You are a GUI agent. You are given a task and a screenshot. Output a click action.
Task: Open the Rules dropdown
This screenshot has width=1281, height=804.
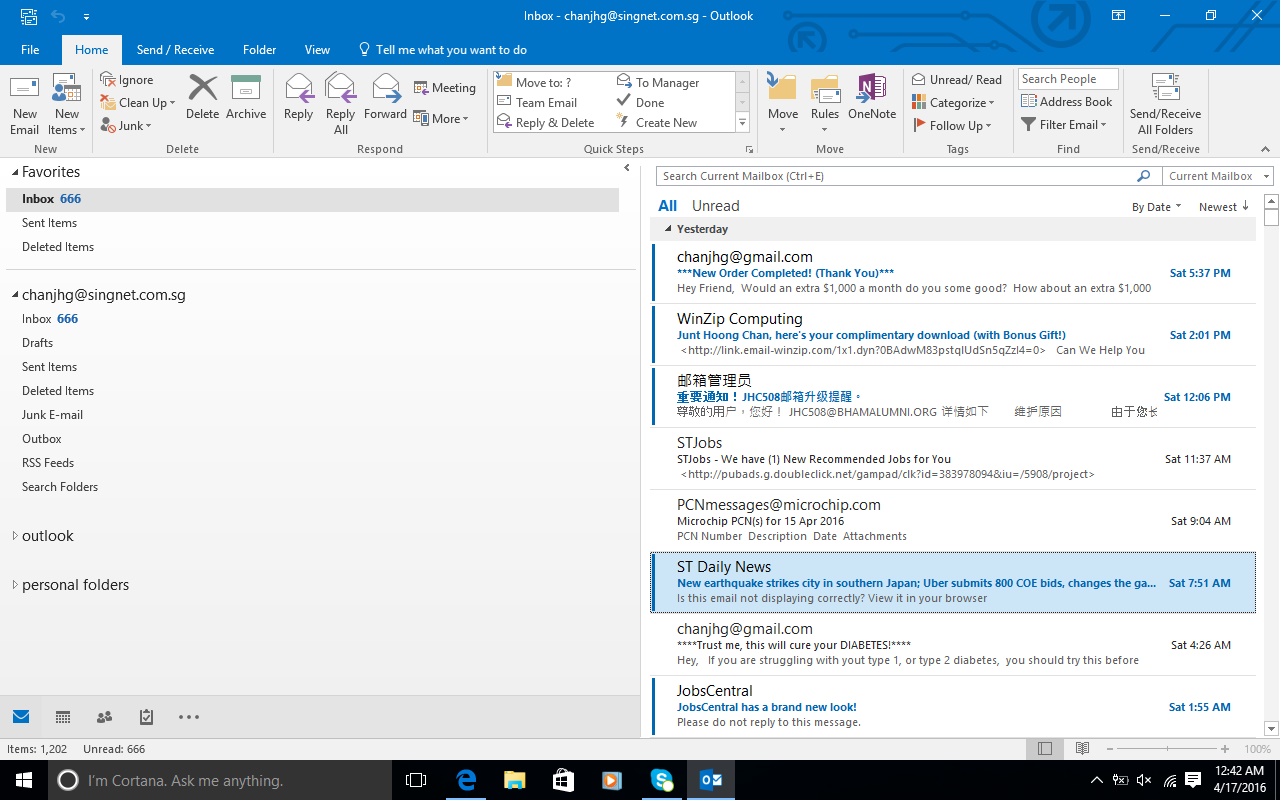click(x=825, y=104)
